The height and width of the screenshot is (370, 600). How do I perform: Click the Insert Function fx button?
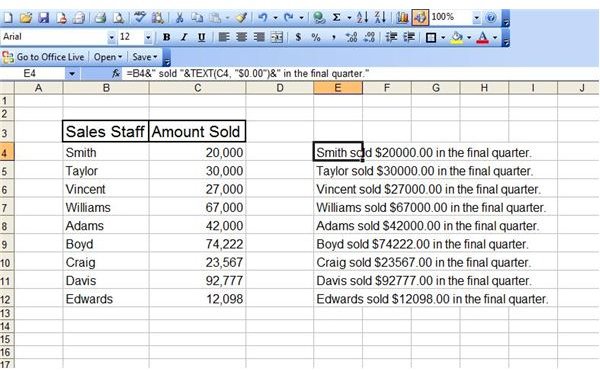pyautogui.click(x=116, y=73)
